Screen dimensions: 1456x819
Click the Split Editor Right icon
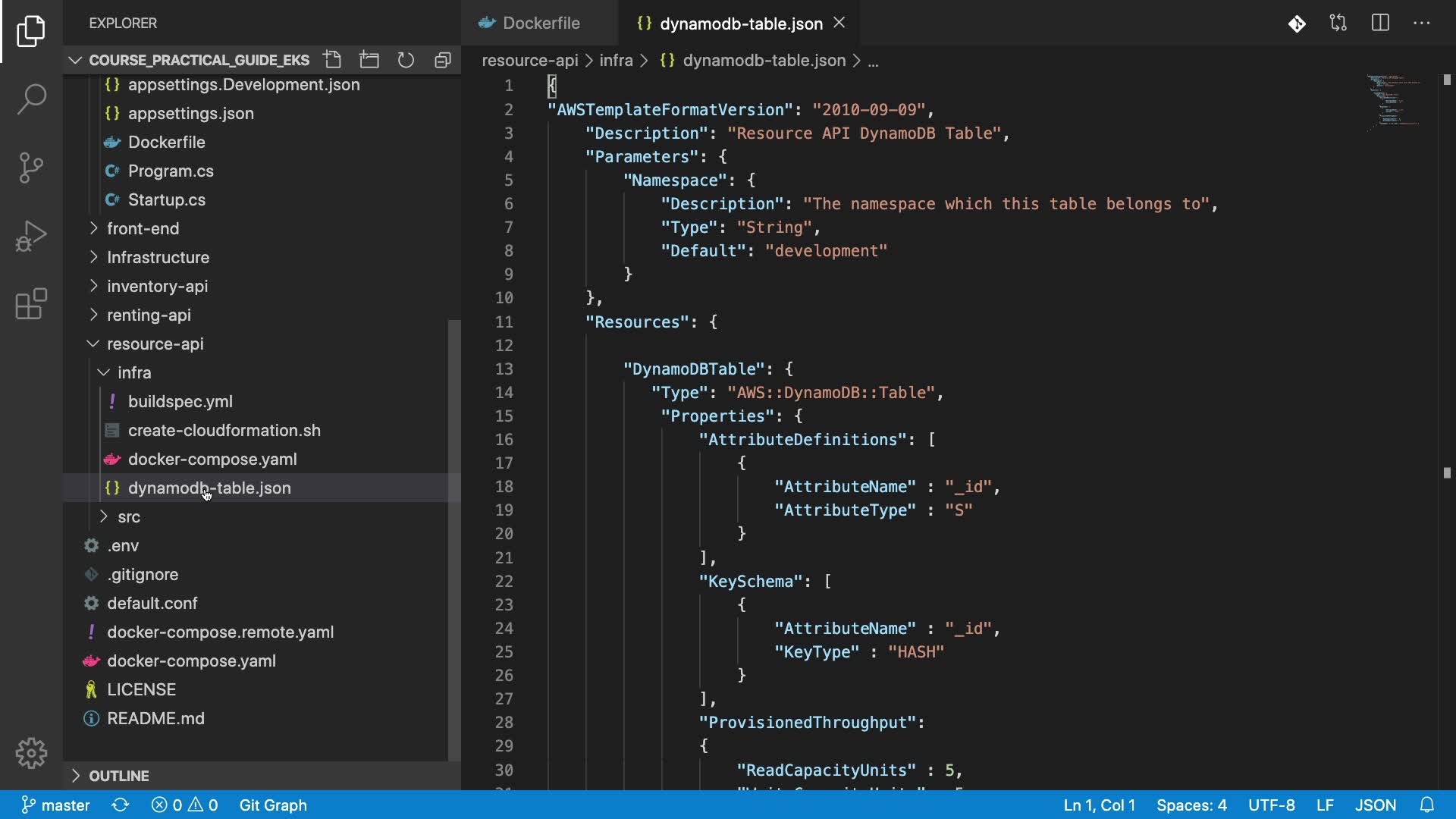click(x=1380, y=23)
